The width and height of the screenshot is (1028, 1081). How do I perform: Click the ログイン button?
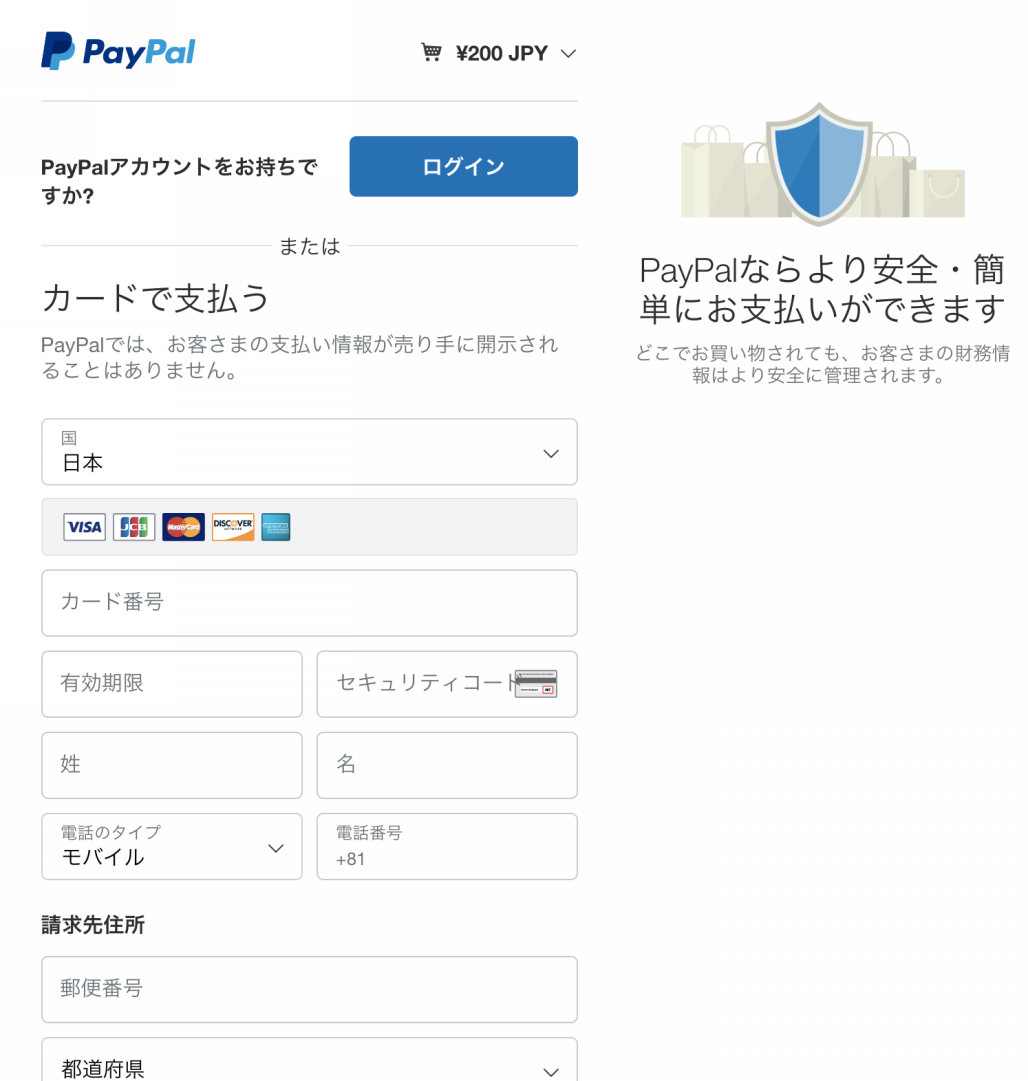pos(463,166)
